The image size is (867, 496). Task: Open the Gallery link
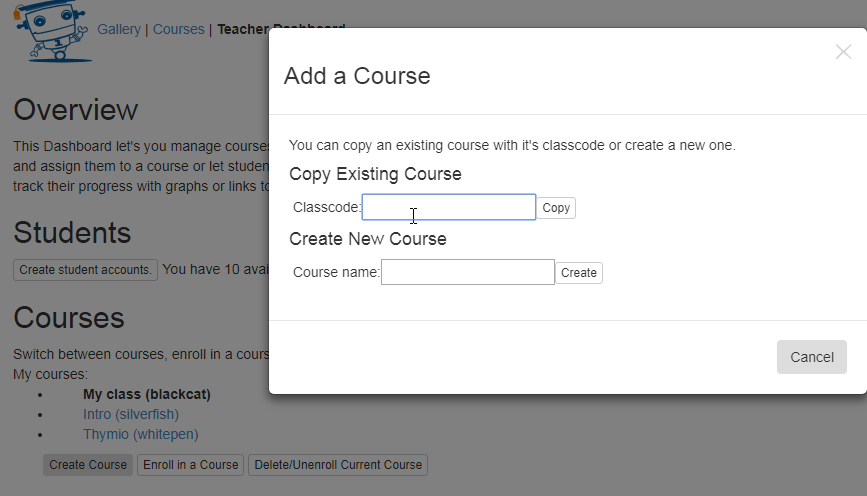[x=119, y=29]
